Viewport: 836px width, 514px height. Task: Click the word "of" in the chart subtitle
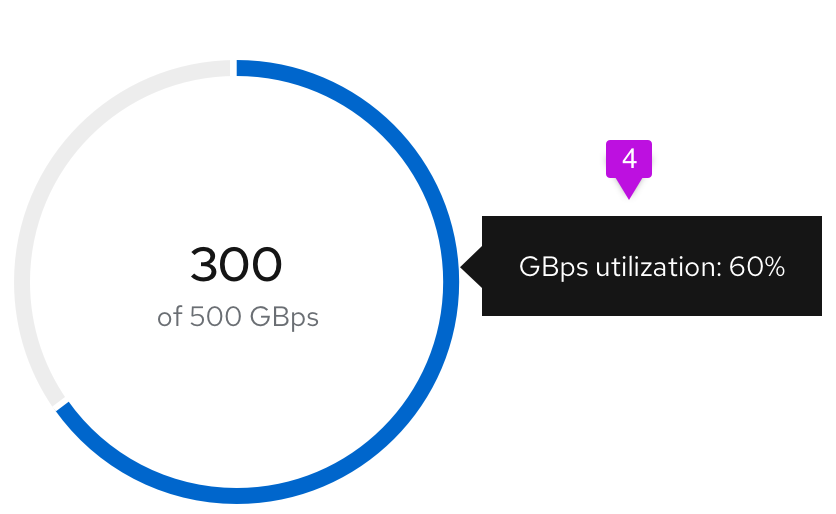tap(169, 318)
